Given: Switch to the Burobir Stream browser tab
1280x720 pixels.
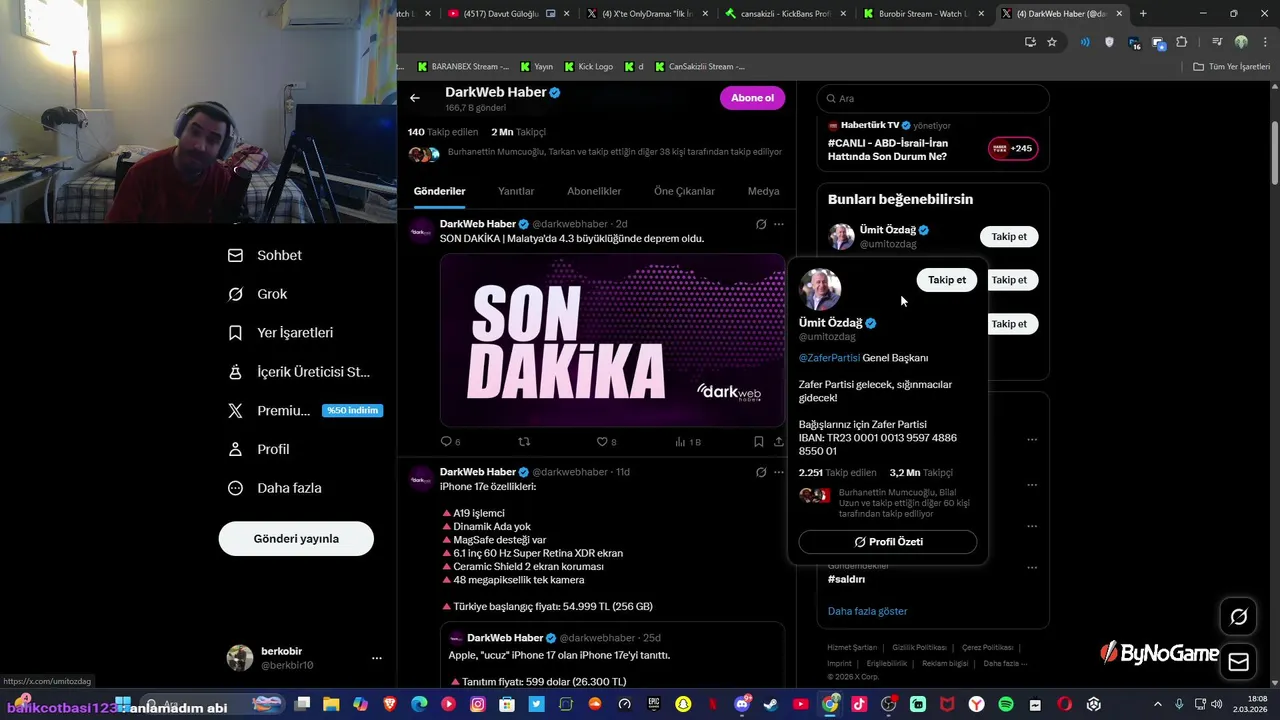Looking at the screenshot, I should click(922, 14).
